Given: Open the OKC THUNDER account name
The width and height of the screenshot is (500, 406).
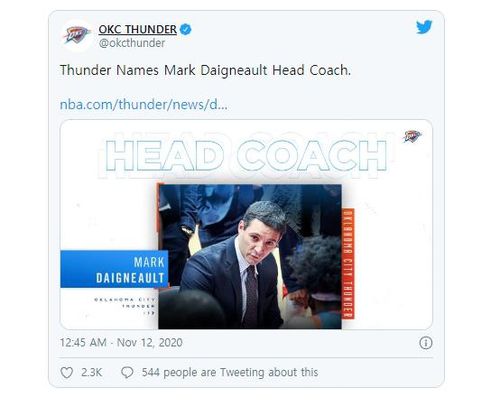Looking at the screenshot, I should tap(137, 29).
